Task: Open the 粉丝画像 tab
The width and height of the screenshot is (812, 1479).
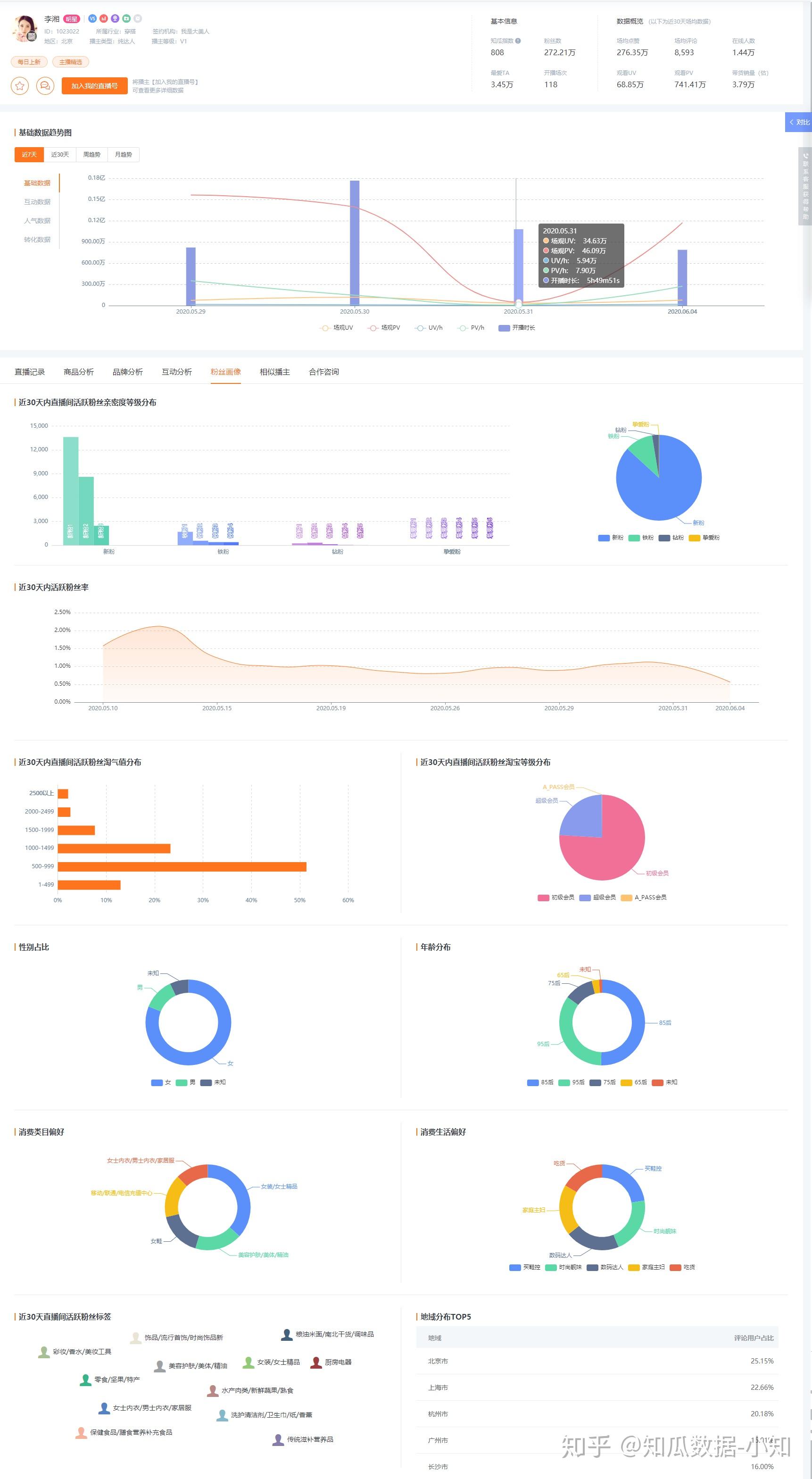Action: [x=226, y=372]
